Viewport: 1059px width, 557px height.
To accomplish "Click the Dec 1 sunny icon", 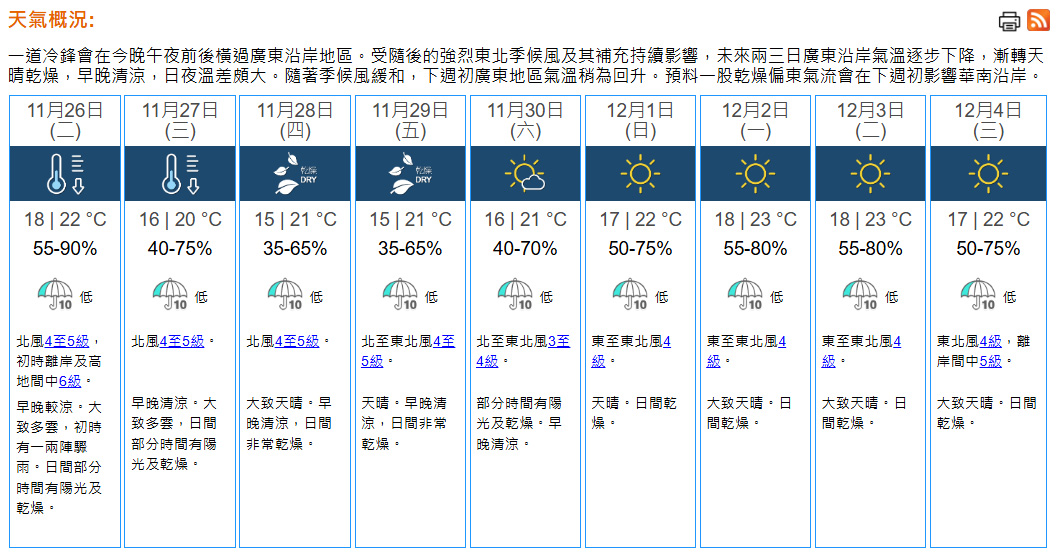I will (641, 174).
